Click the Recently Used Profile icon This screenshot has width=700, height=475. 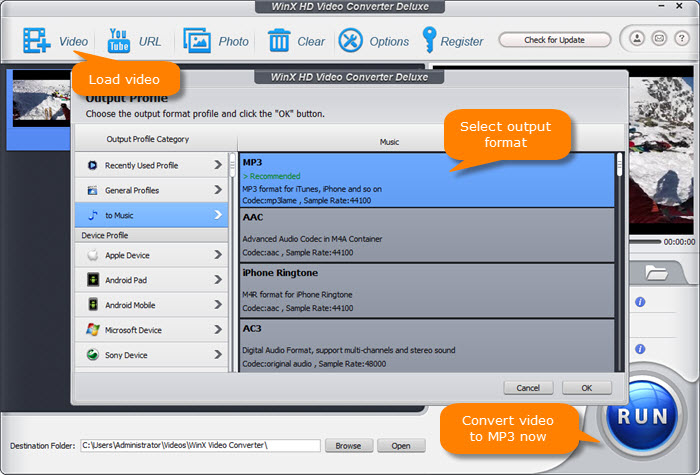pos(92,165)
